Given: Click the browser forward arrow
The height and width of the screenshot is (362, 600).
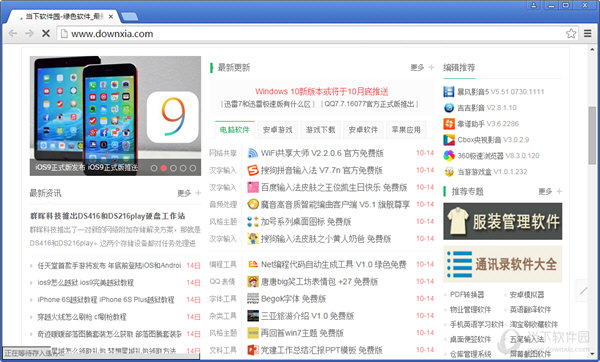Looking at the screenshot, I should [29, 34].
